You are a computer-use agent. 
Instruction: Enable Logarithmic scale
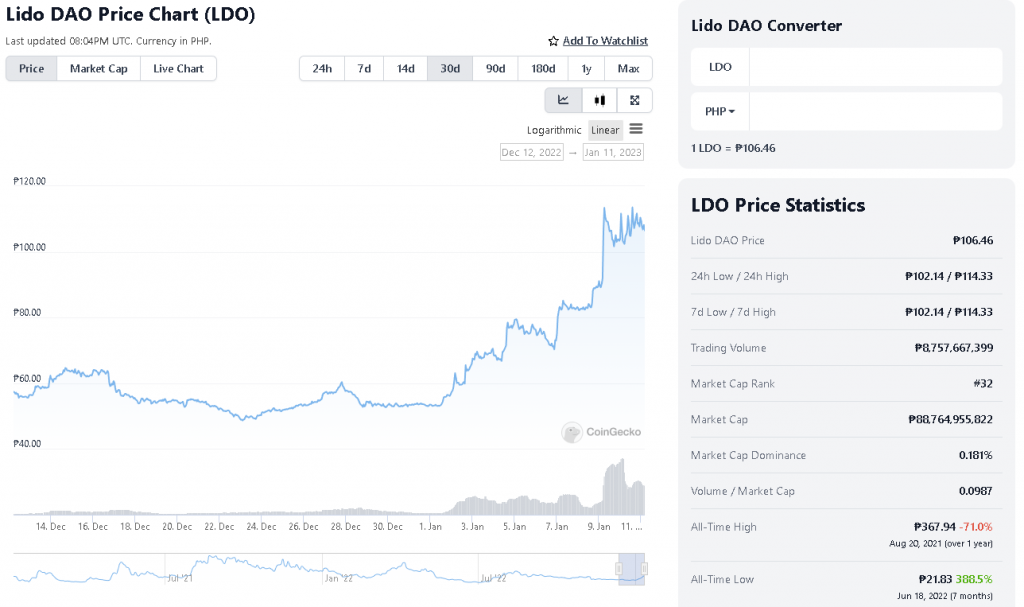[554, 130]
